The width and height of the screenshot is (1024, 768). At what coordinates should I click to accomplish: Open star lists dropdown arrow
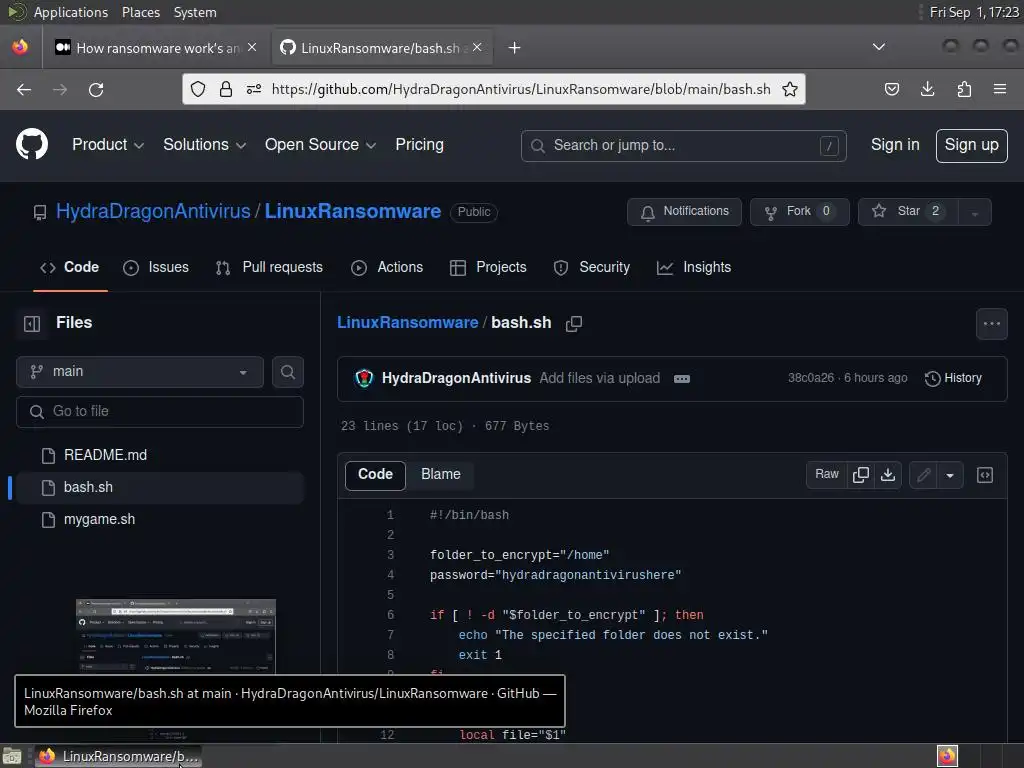[975, 212]
